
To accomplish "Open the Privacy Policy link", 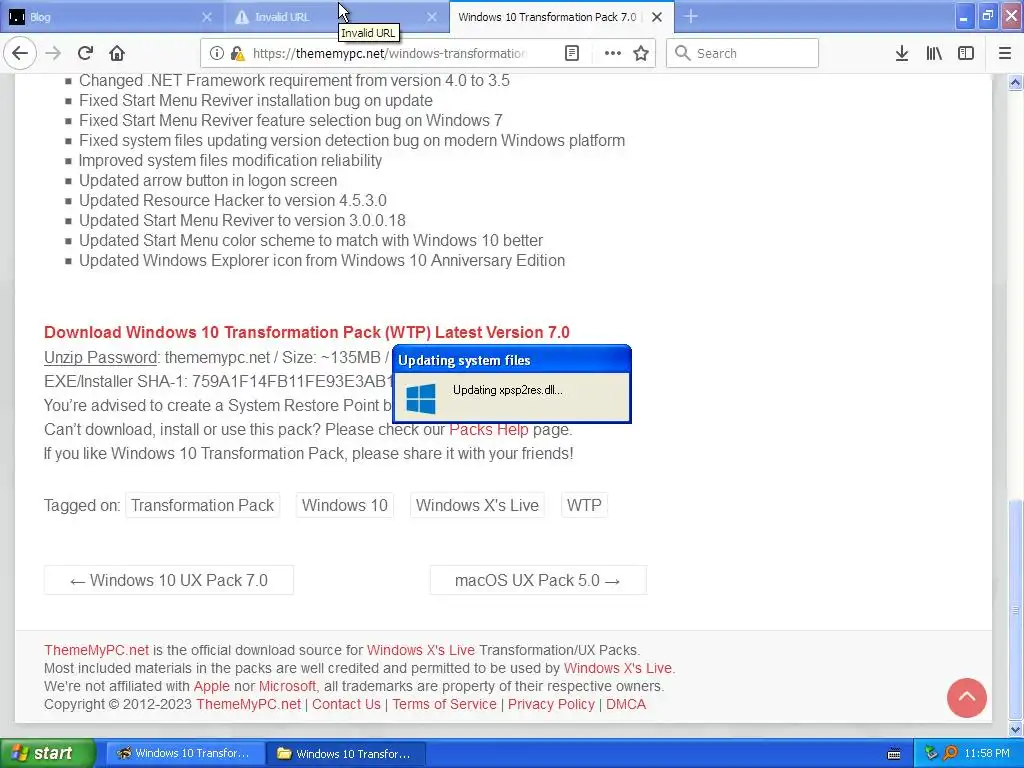I will point(551,705).
